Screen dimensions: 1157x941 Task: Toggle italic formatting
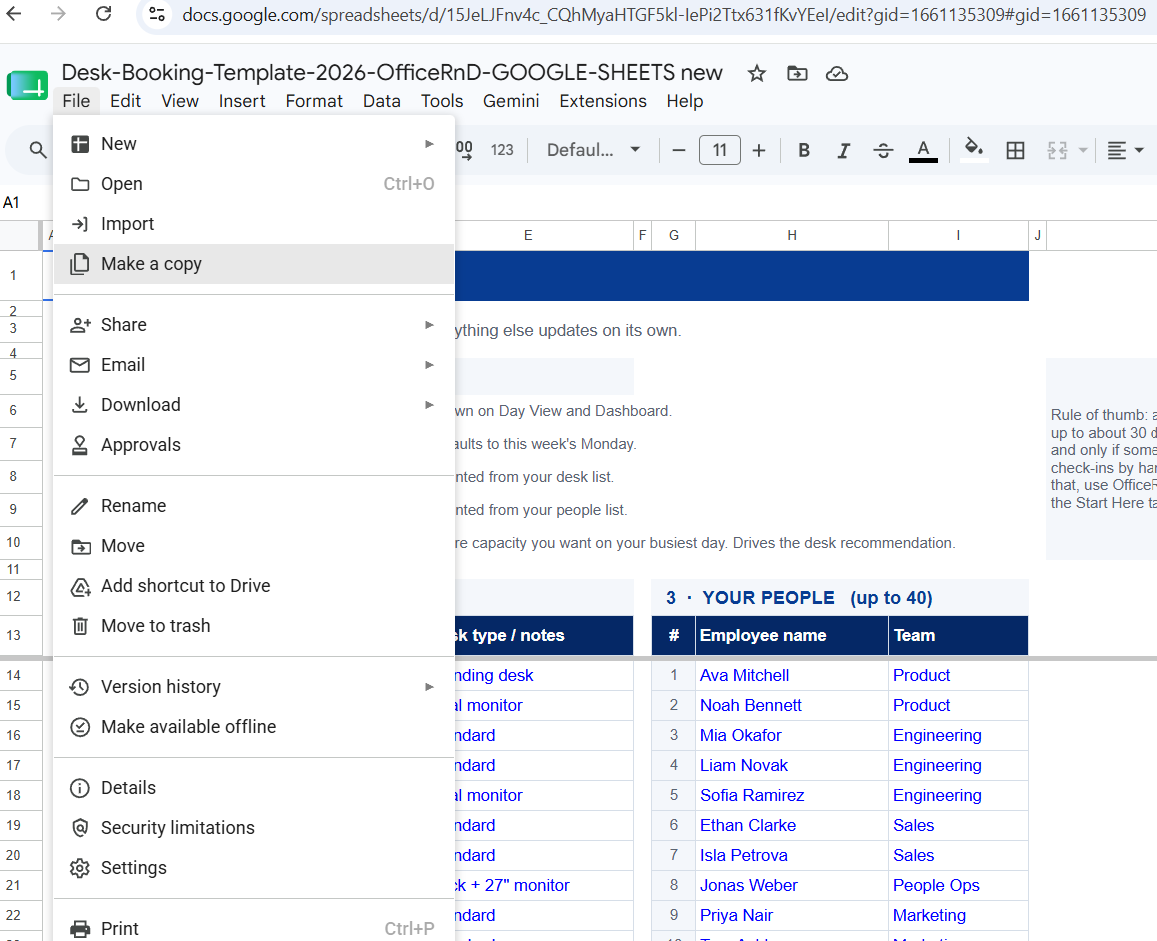tap(843, 150)
